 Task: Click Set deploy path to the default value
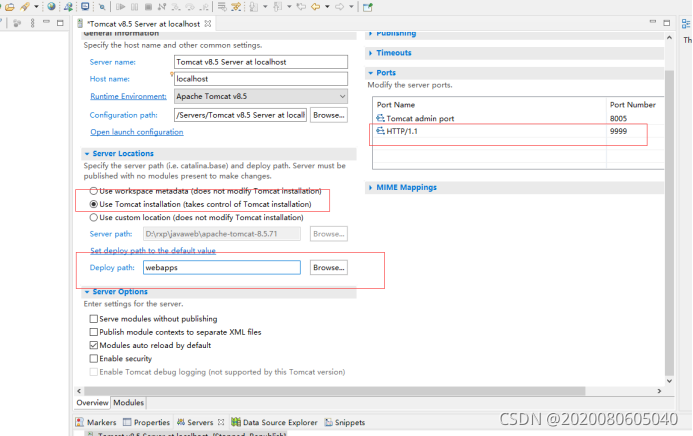pos(153,250)
